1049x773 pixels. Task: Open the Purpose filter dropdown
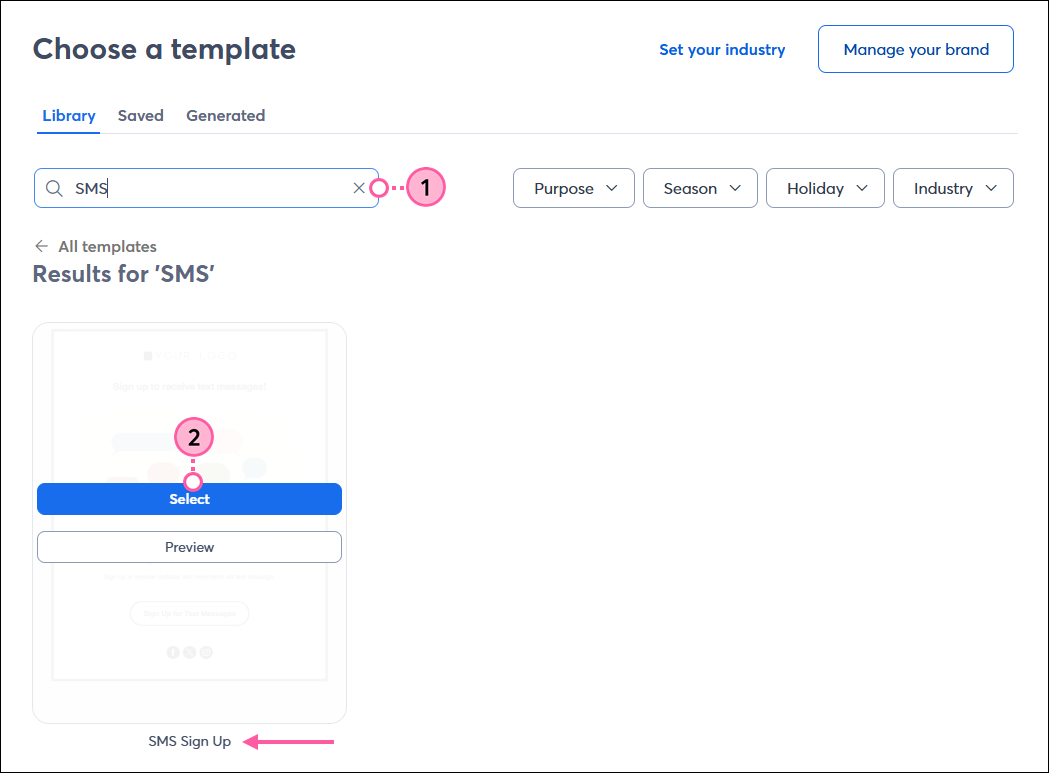pos(573,188)
